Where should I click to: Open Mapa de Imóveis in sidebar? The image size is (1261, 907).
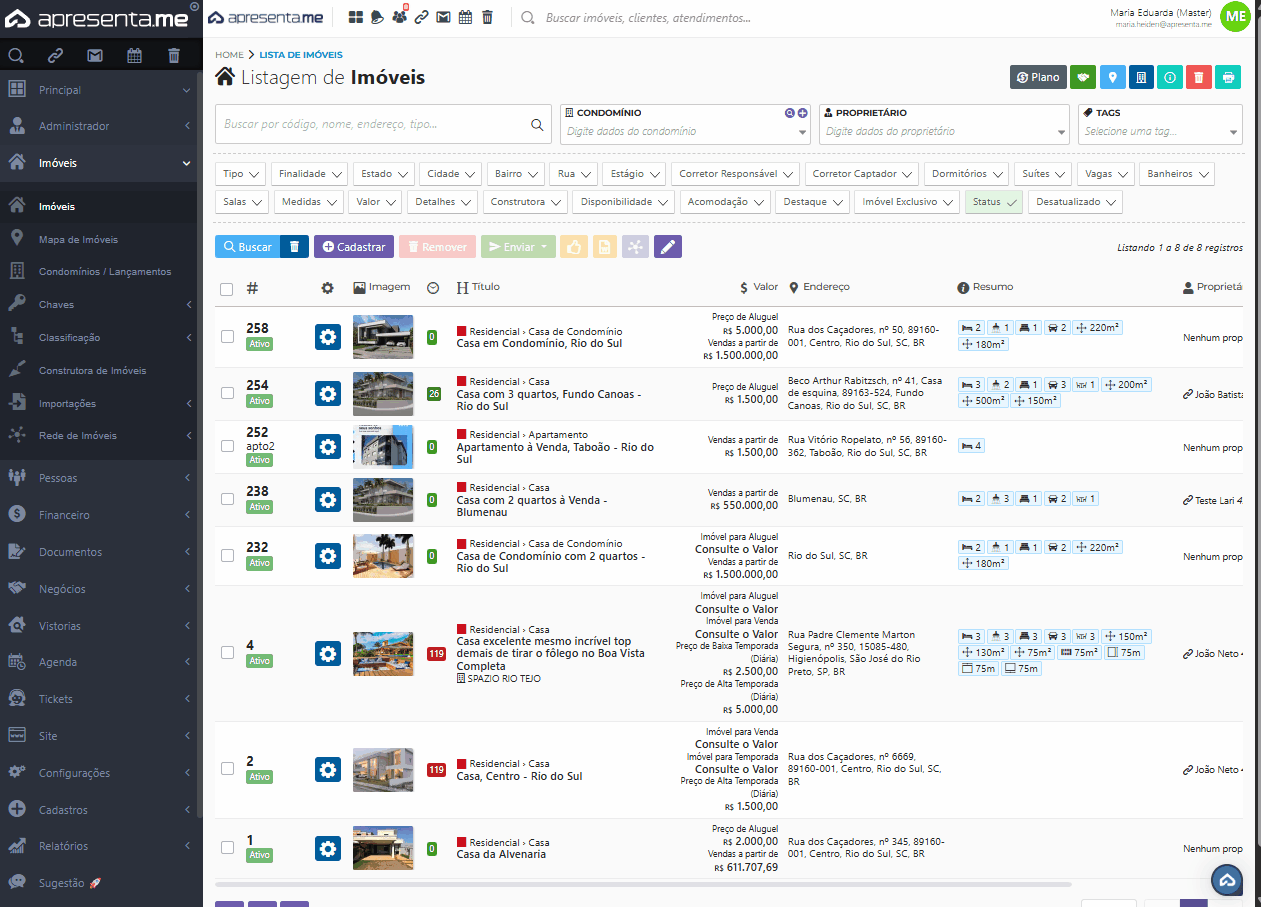click(x=78, y=240)
